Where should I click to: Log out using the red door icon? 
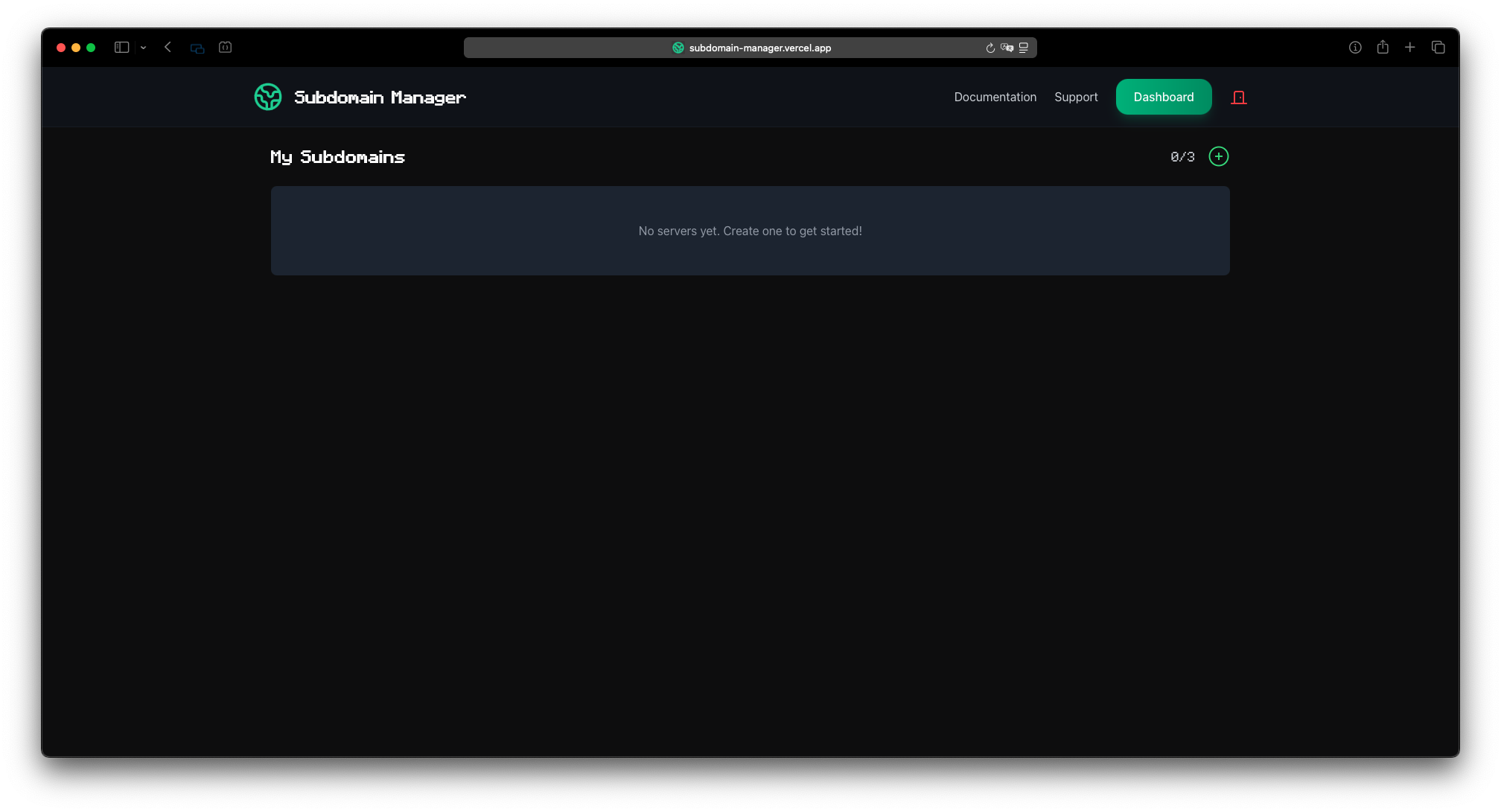click(1239, 97)
